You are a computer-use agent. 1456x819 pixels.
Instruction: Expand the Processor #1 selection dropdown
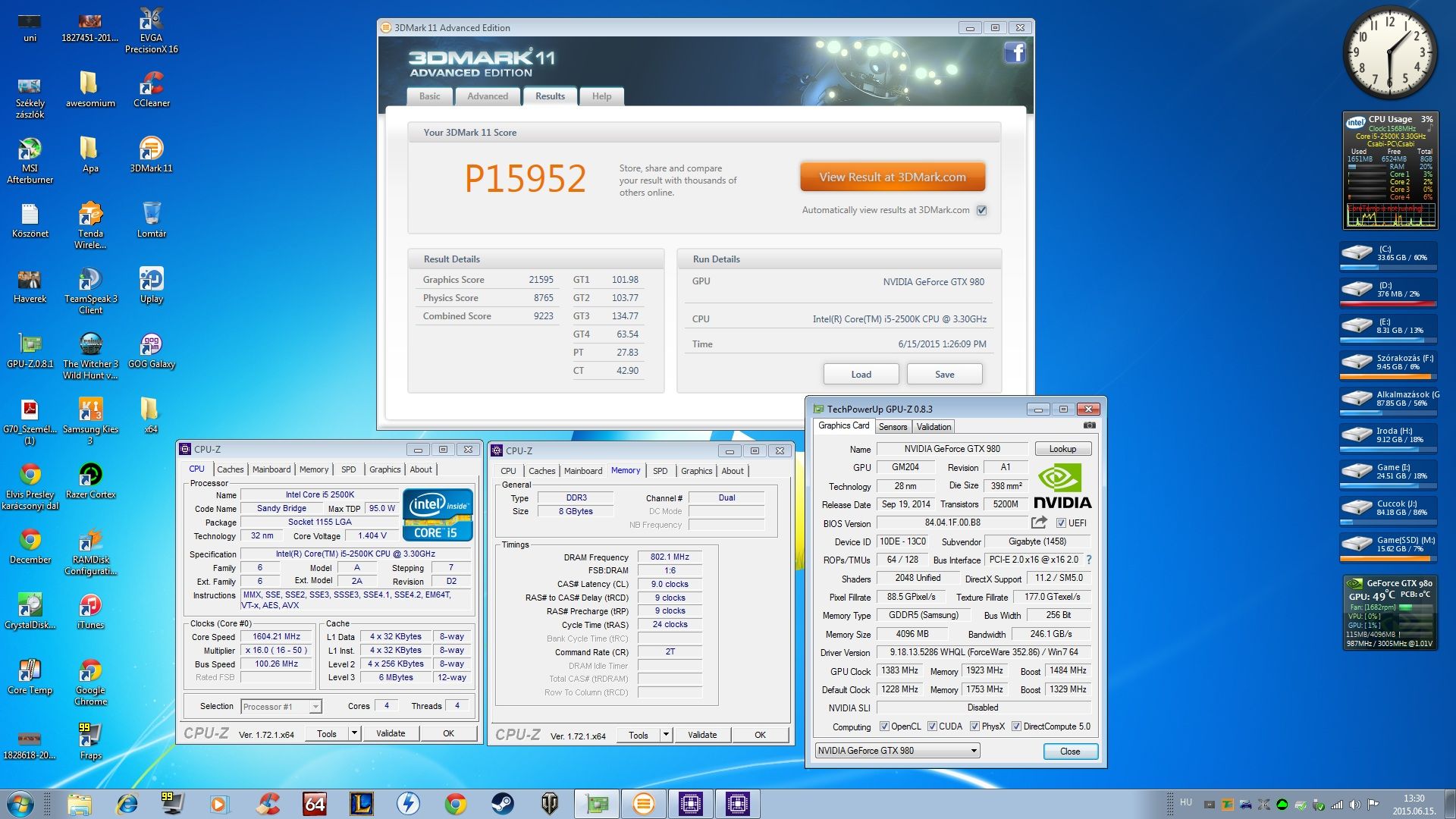315,707
